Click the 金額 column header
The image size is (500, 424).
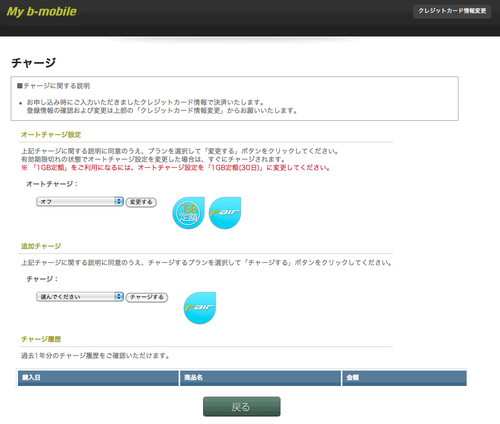404,378
